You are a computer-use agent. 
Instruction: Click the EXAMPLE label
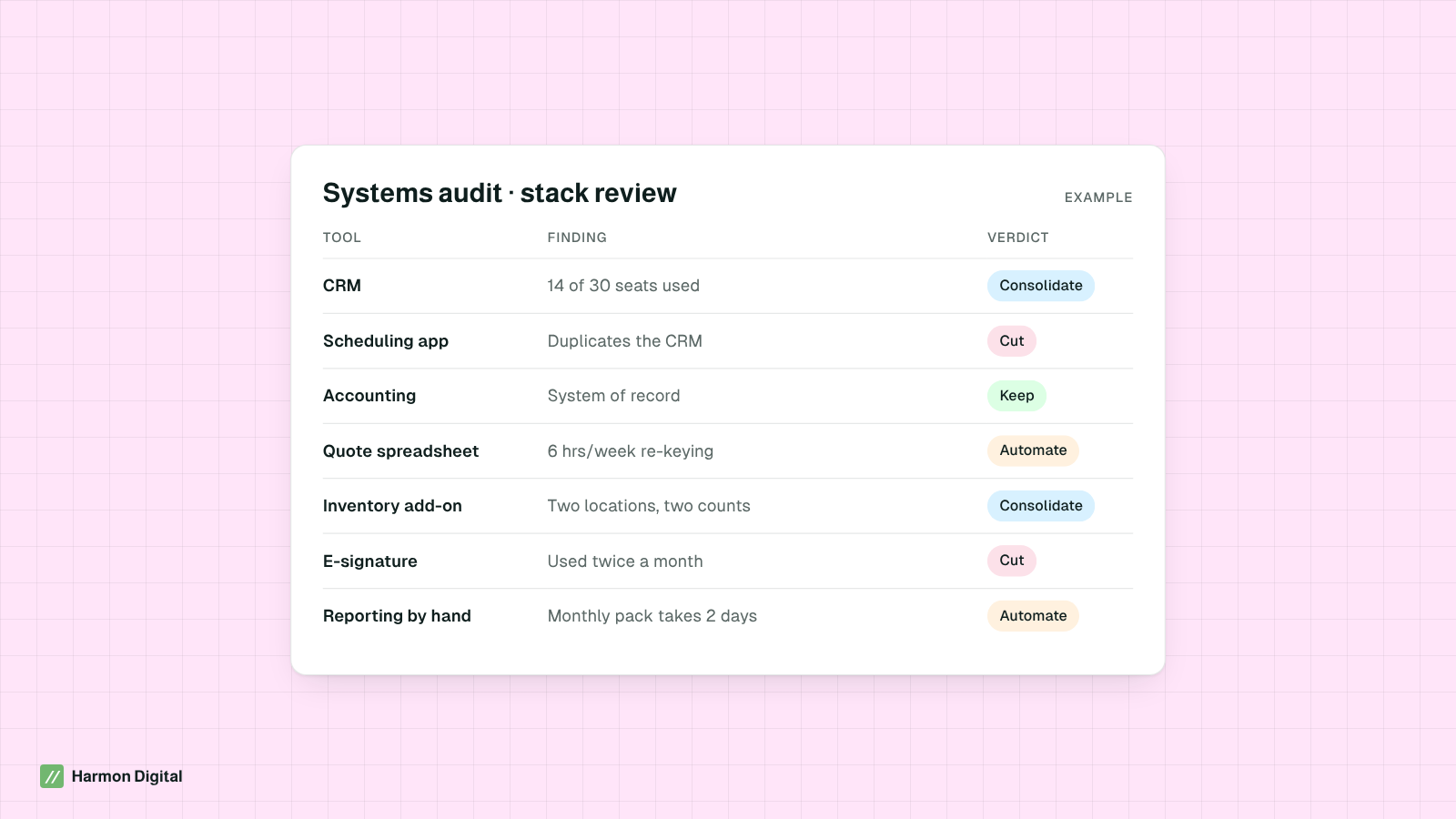coord(1098,197)
